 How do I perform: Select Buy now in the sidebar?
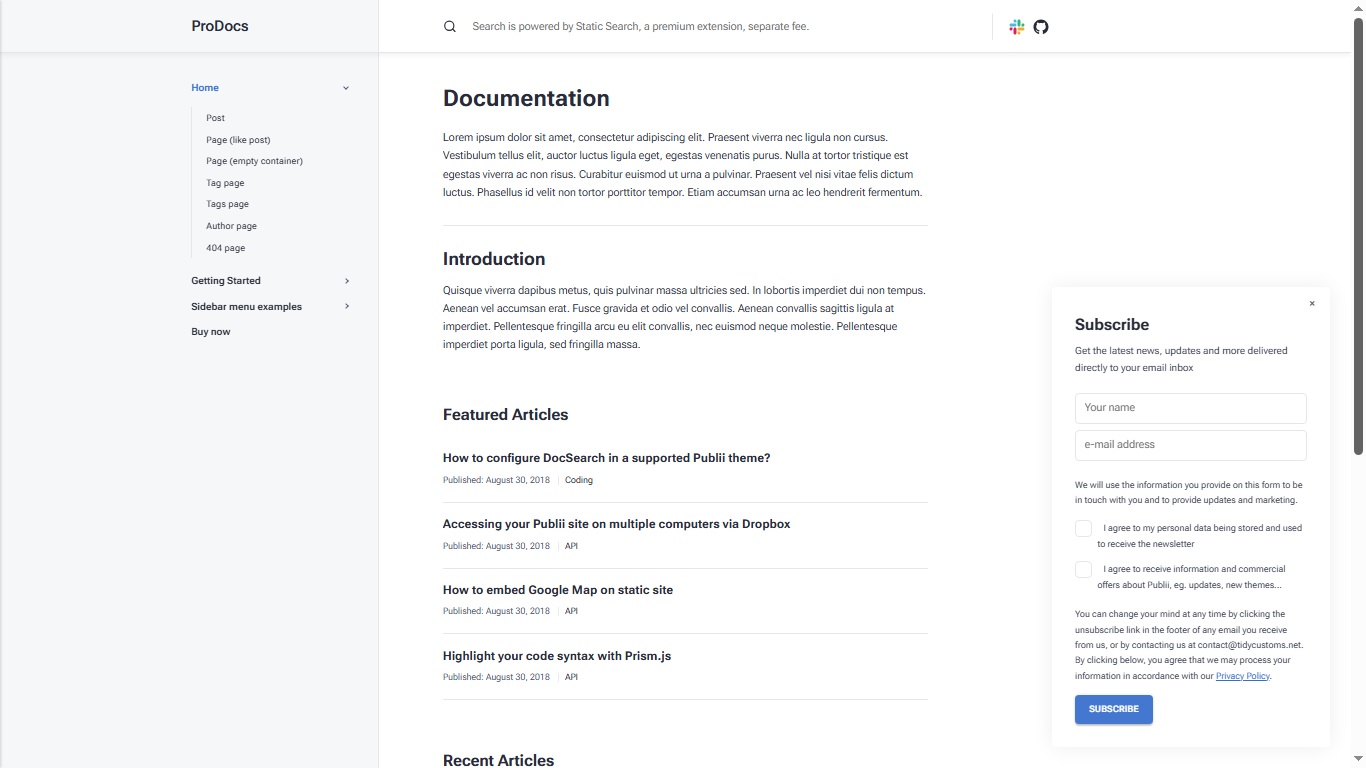[210, 331]
